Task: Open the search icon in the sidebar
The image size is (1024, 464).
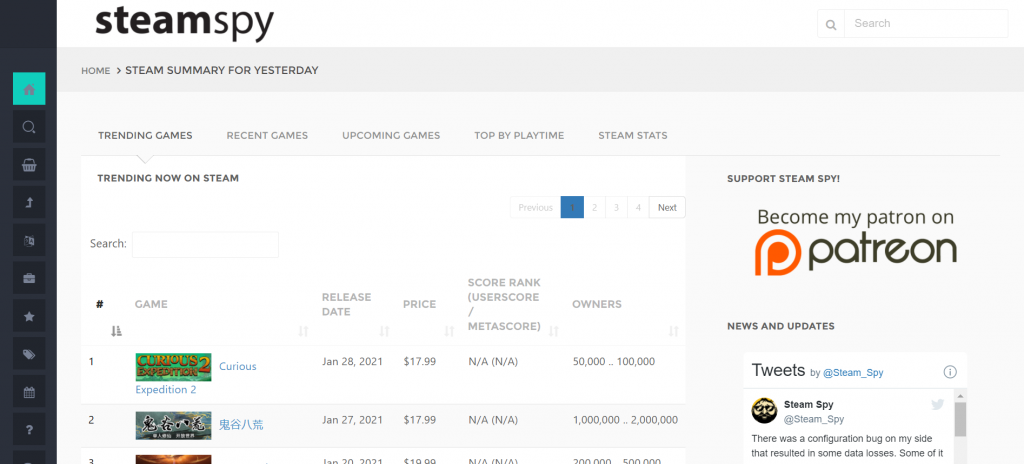Action: click(29, 127)
